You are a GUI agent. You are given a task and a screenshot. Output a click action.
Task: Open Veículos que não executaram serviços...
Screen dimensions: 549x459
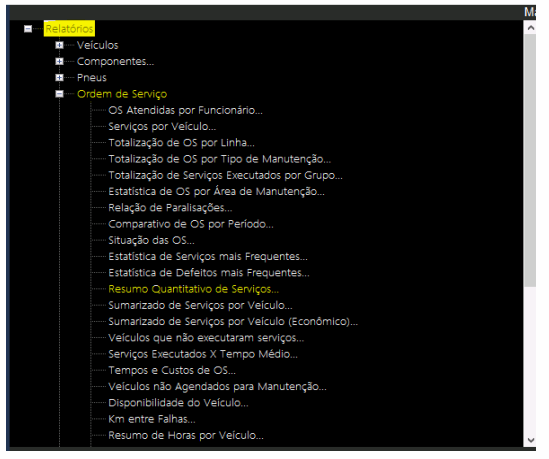(206, 338)
